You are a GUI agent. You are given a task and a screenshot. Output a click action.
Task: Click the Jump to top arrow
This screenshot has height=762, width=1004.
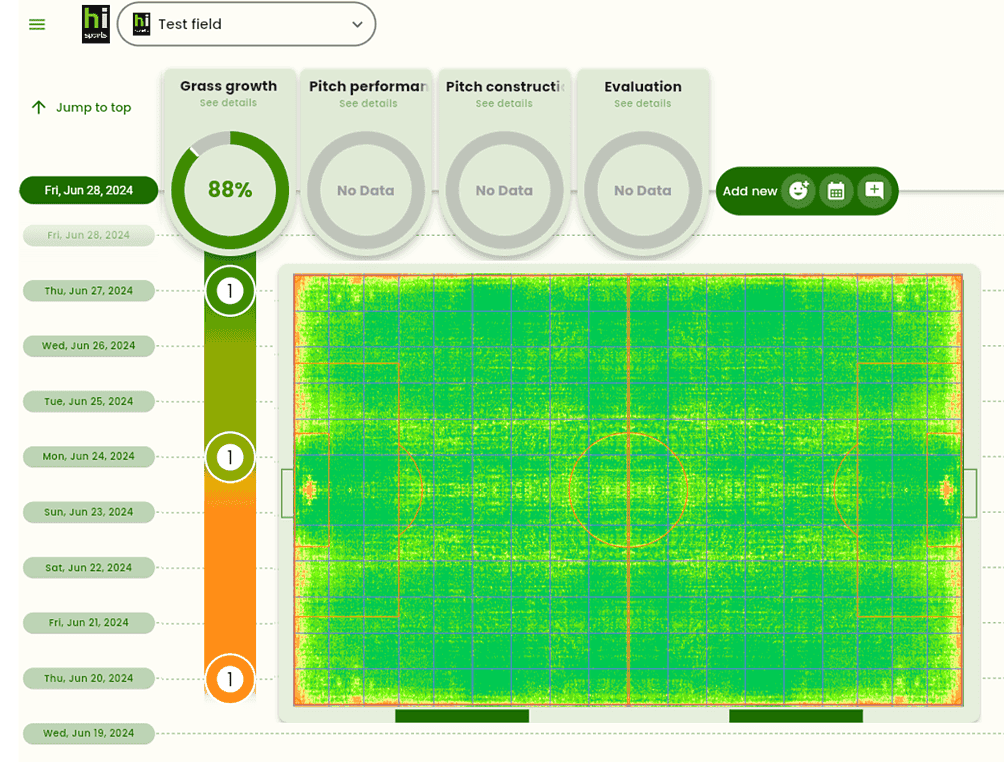click(x=39, y=108)
